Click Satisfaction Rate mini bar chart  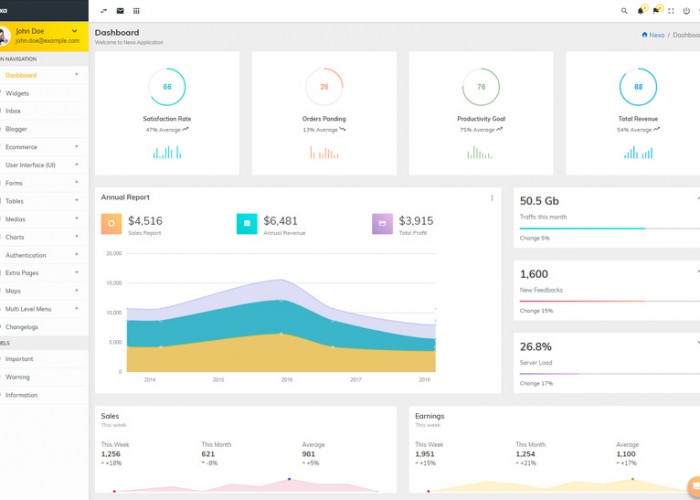point(167,152)
